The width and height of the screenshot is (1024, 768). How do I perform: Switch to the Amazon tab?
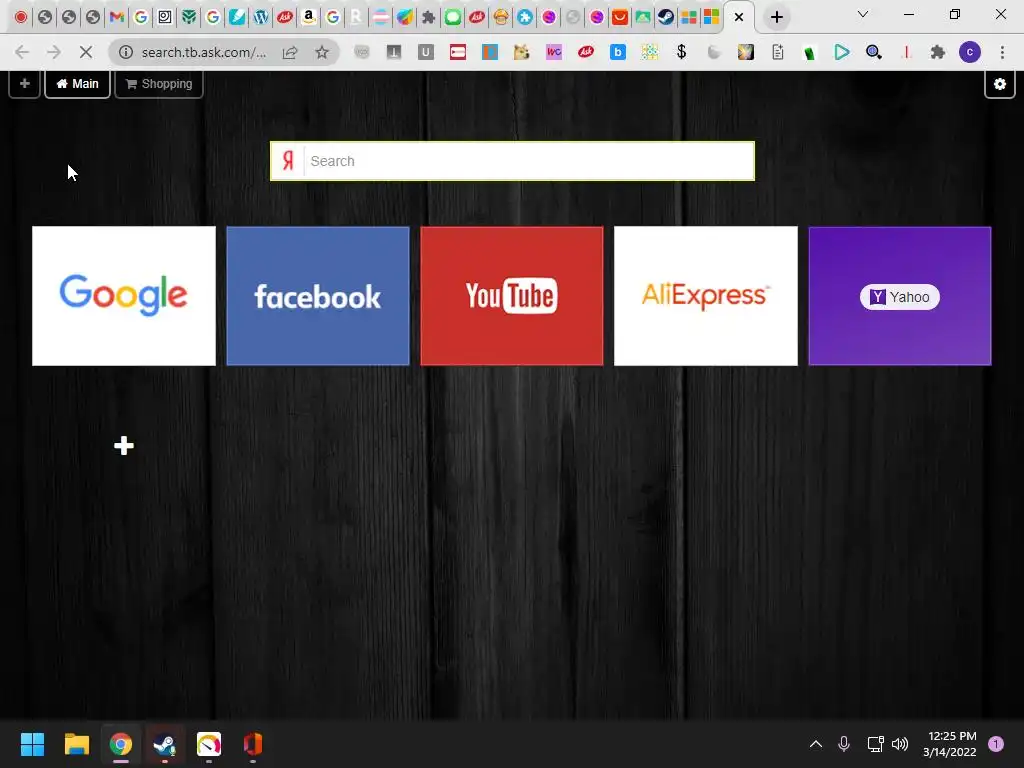[309, 17]
